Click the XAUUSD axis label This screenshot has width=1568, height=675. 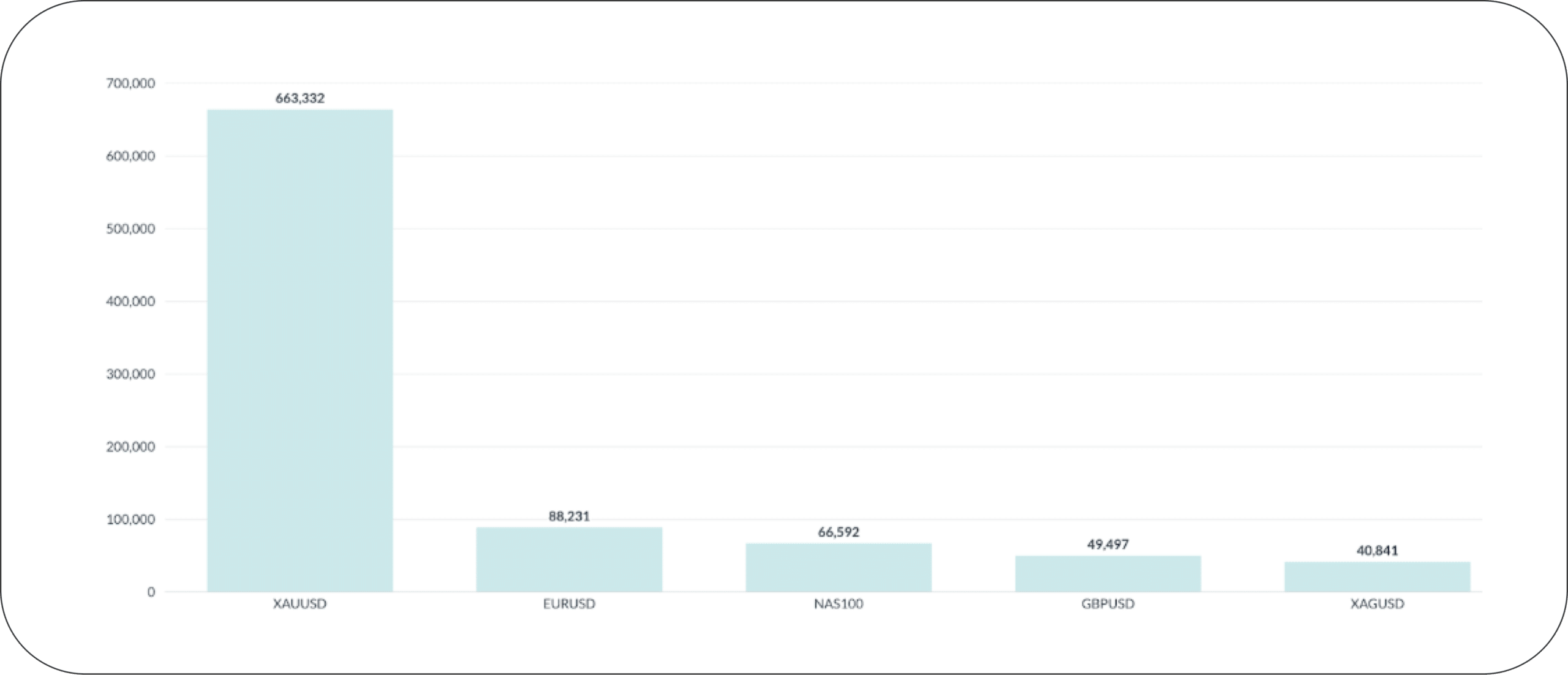tap(300, 604)
